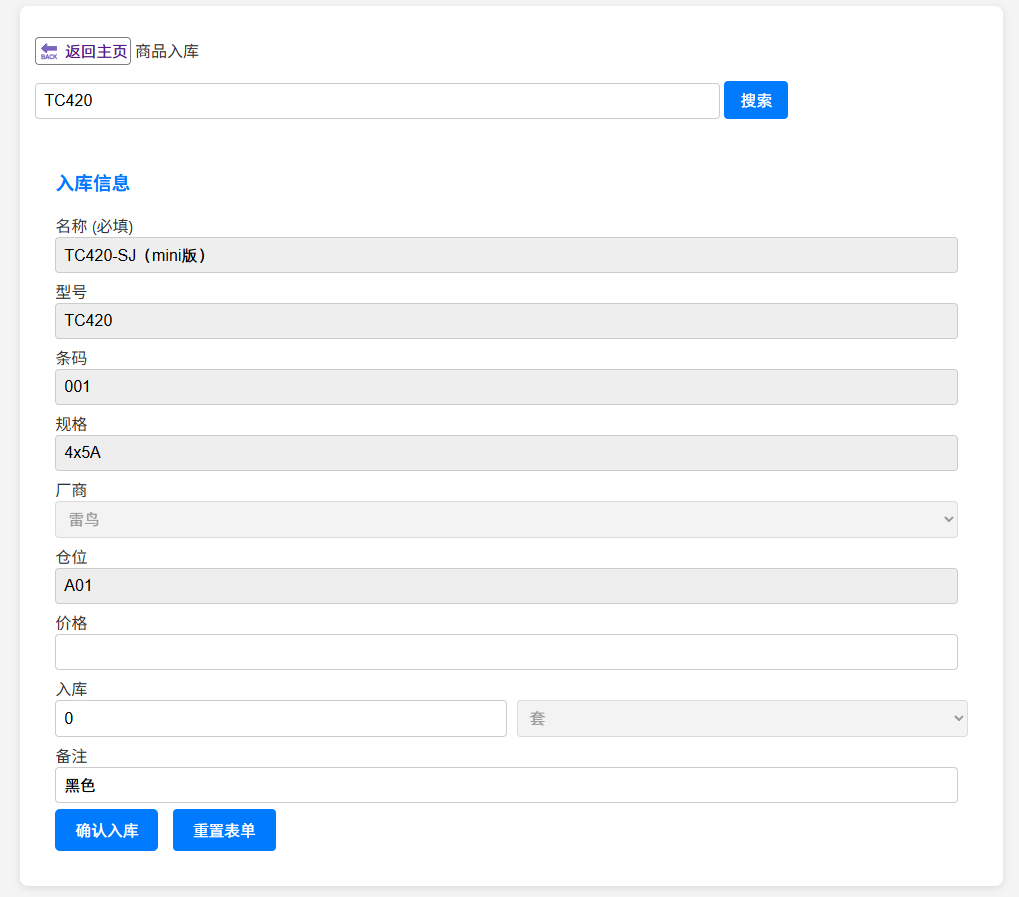Click the 入库 label above quantity
Screen dimensions: 1019x897
click(71, 690)
